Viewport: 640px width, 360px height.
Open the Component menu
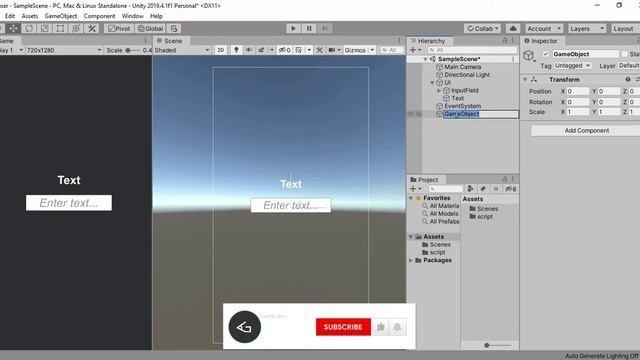(99, 16)
